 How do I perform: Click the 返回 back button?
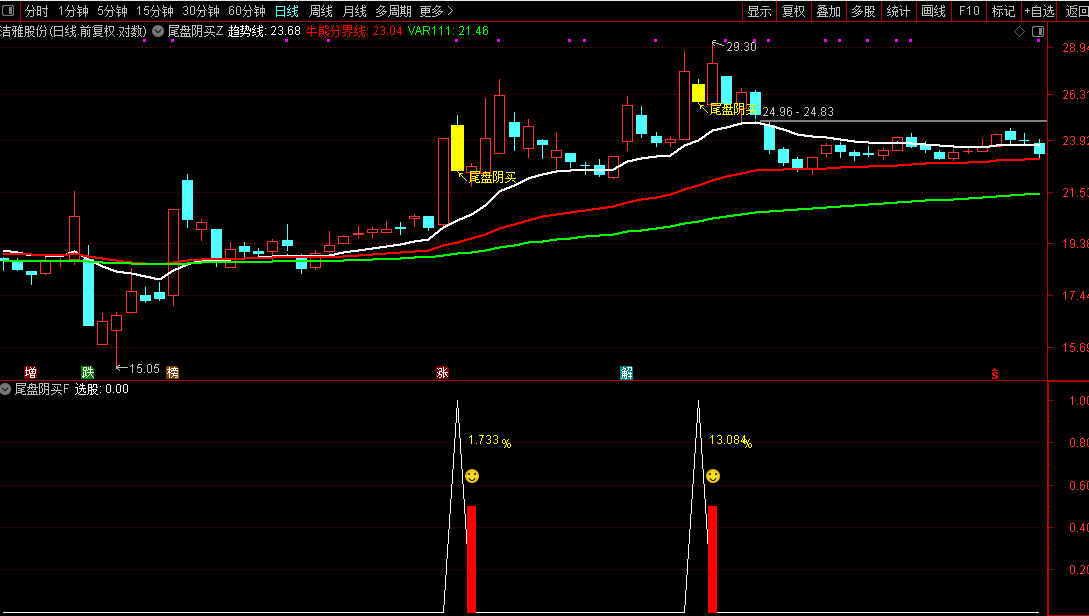click(x=1076, y=11)
